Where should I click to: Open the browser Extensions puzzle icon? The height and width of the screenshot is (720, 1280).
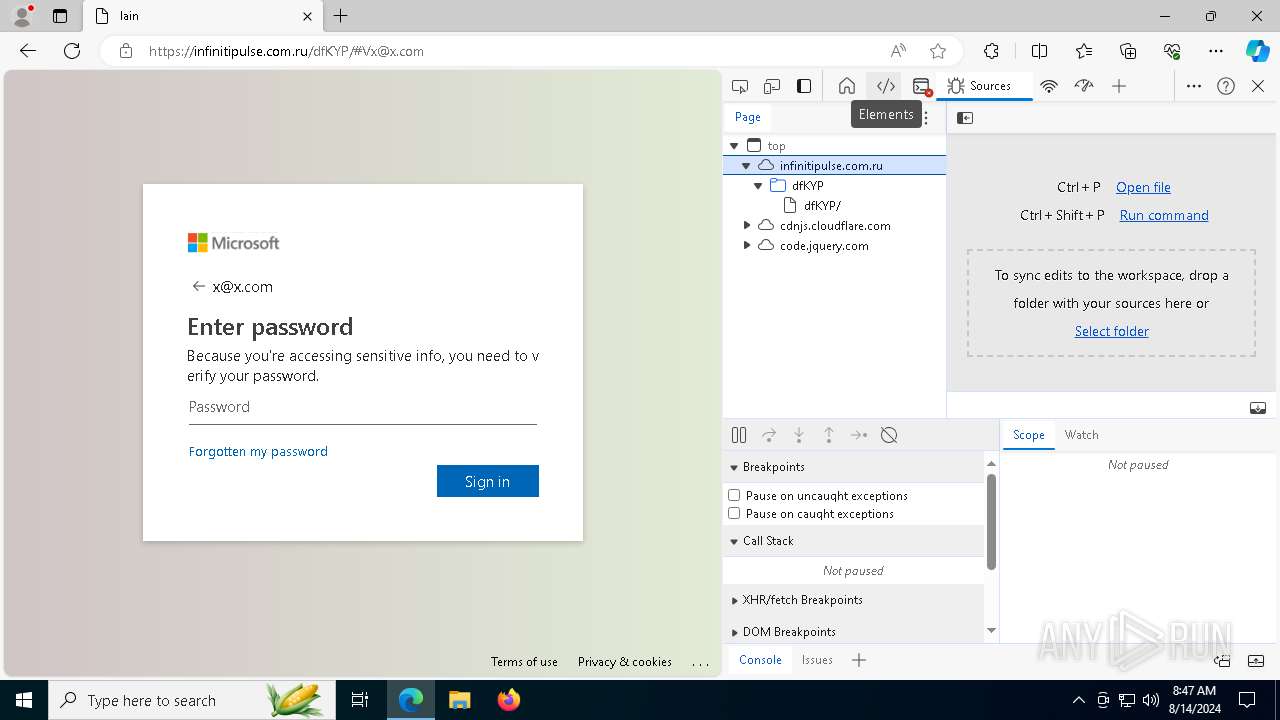[991, 51]
